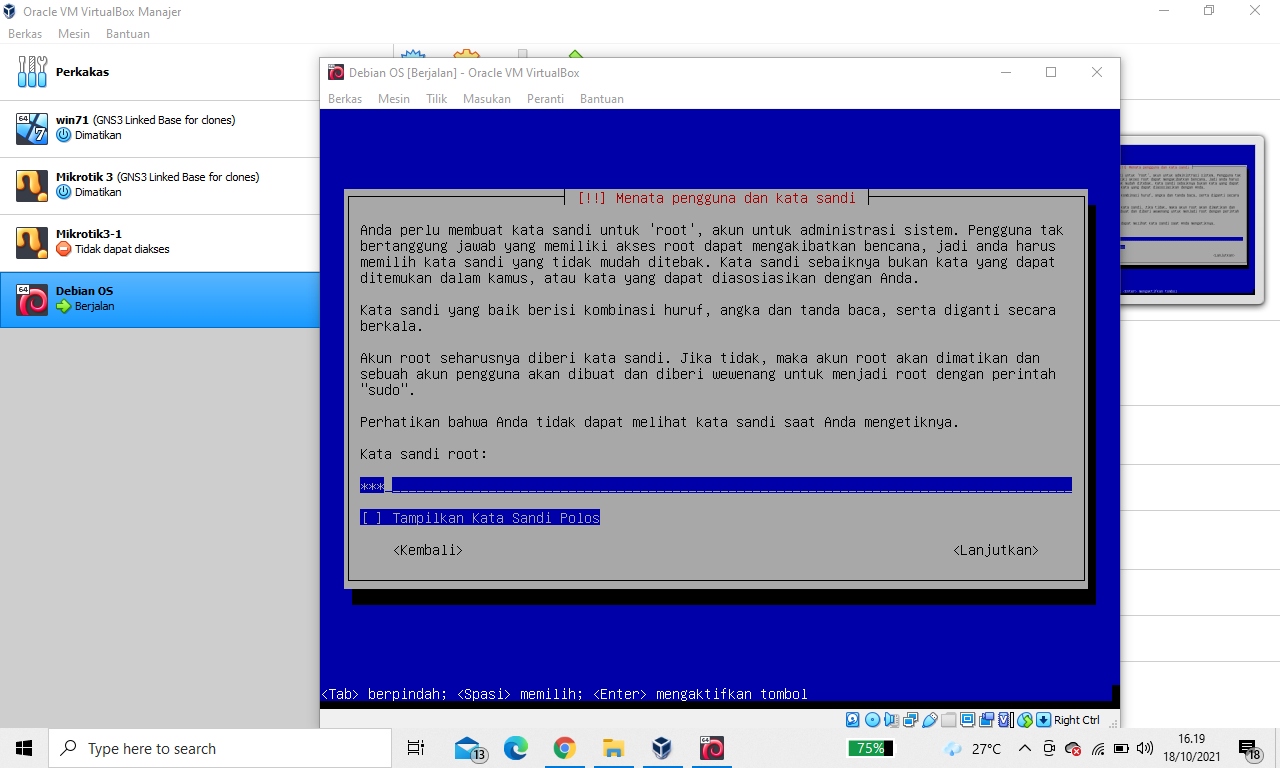Click the shared folders icon in VM status bar

[949, 720]
